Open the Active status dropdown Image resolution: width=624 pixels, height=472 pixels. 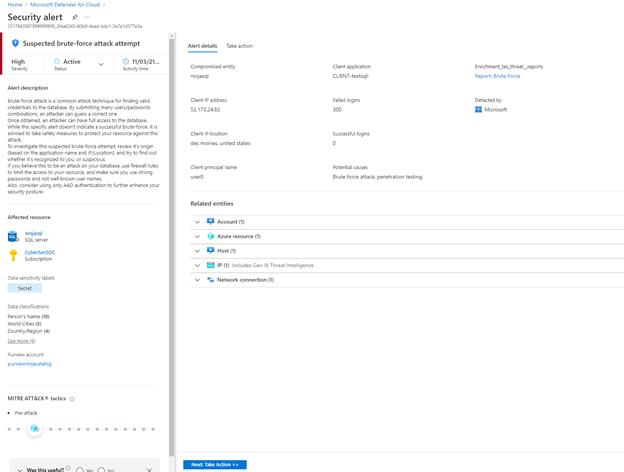(x=101, y=64)
